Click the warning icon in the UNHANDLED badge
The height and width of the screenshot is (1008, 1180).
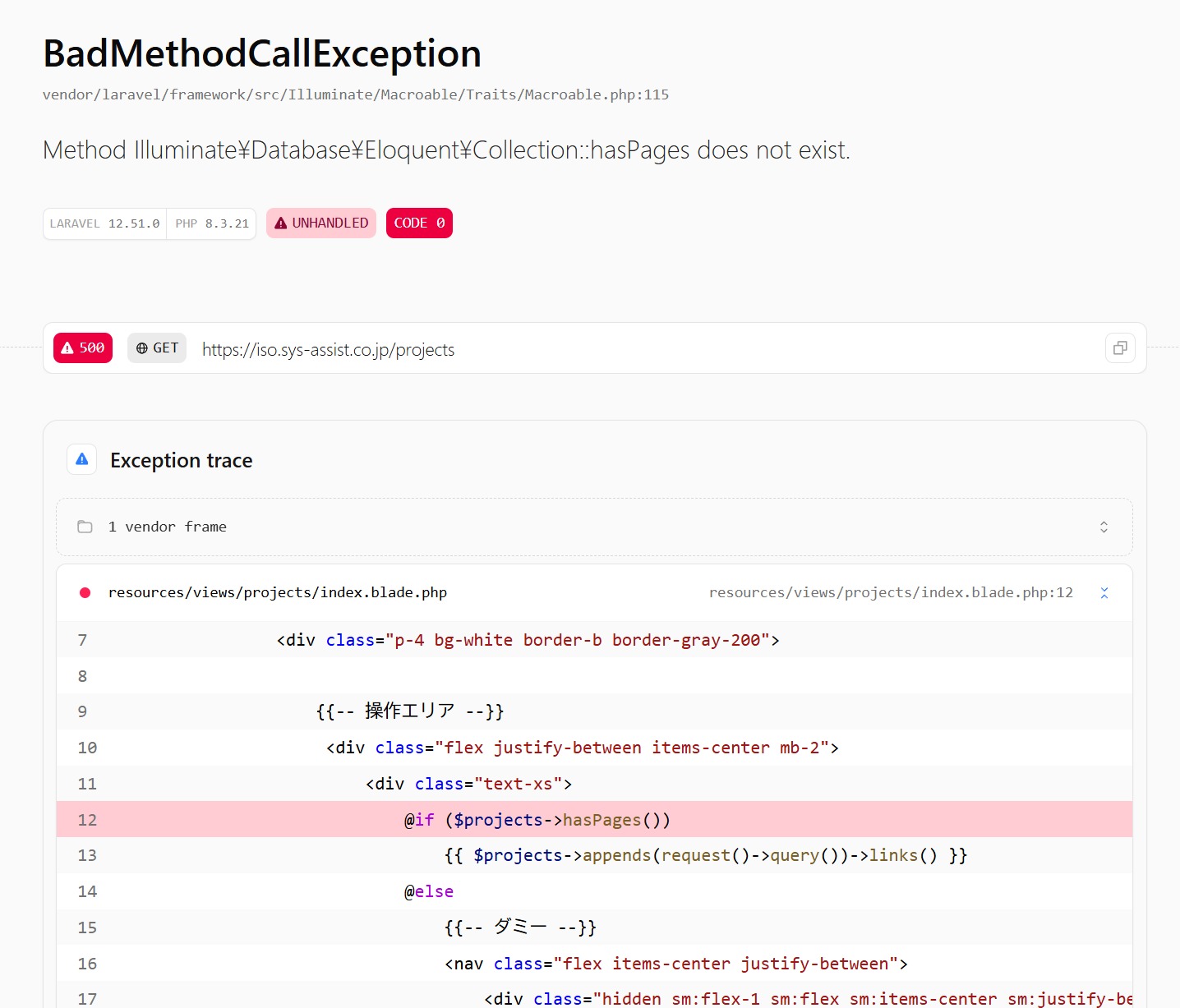click(281, 223)
